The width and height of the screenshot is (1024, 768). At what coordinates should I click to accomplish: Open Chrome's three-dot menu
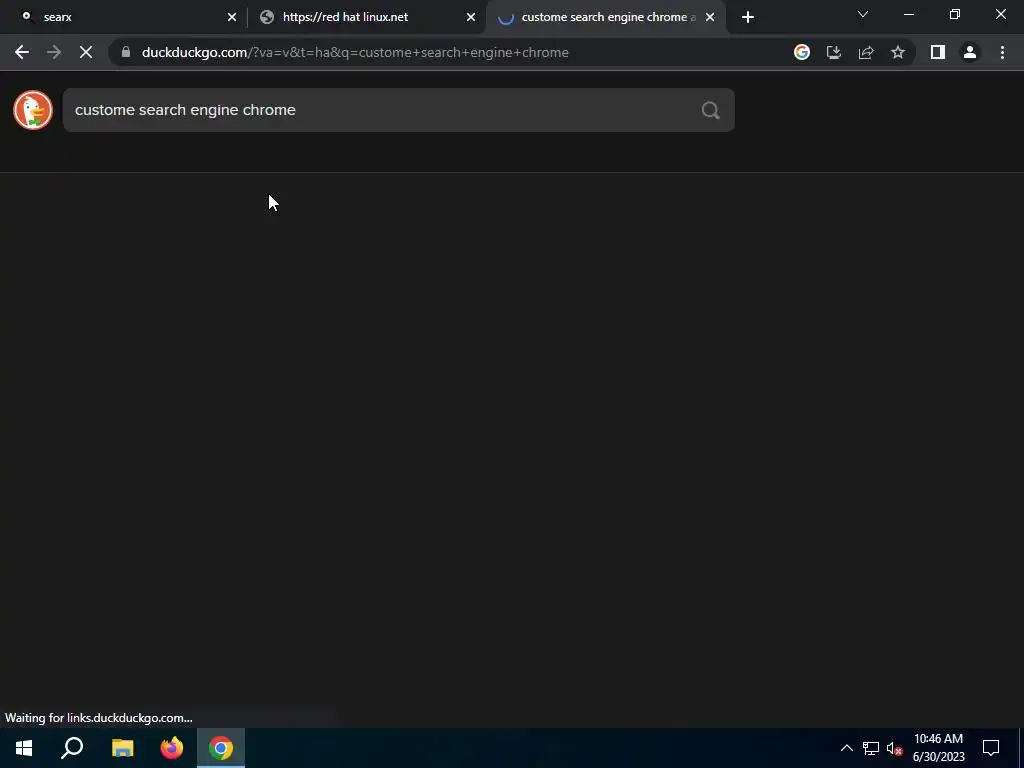pos(1002,52)
